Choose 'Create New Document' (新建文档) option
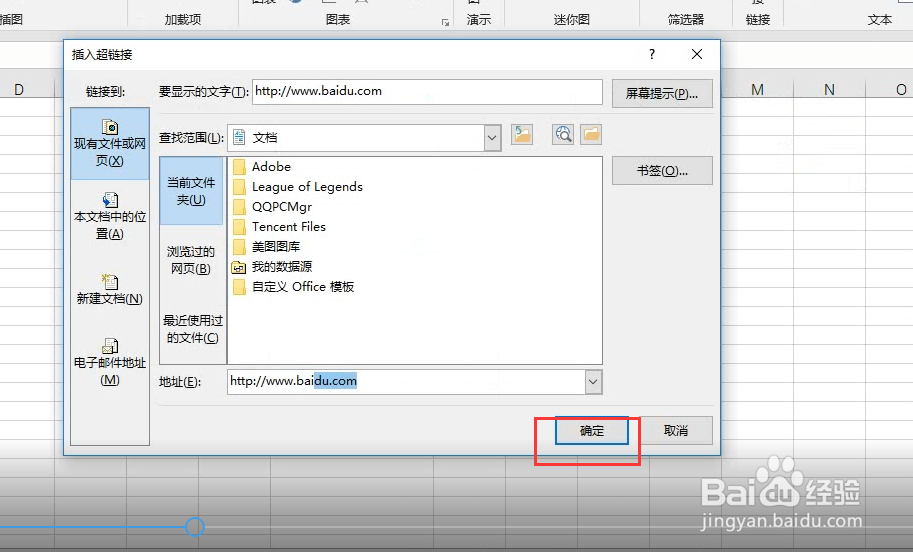 coord(109,290)
